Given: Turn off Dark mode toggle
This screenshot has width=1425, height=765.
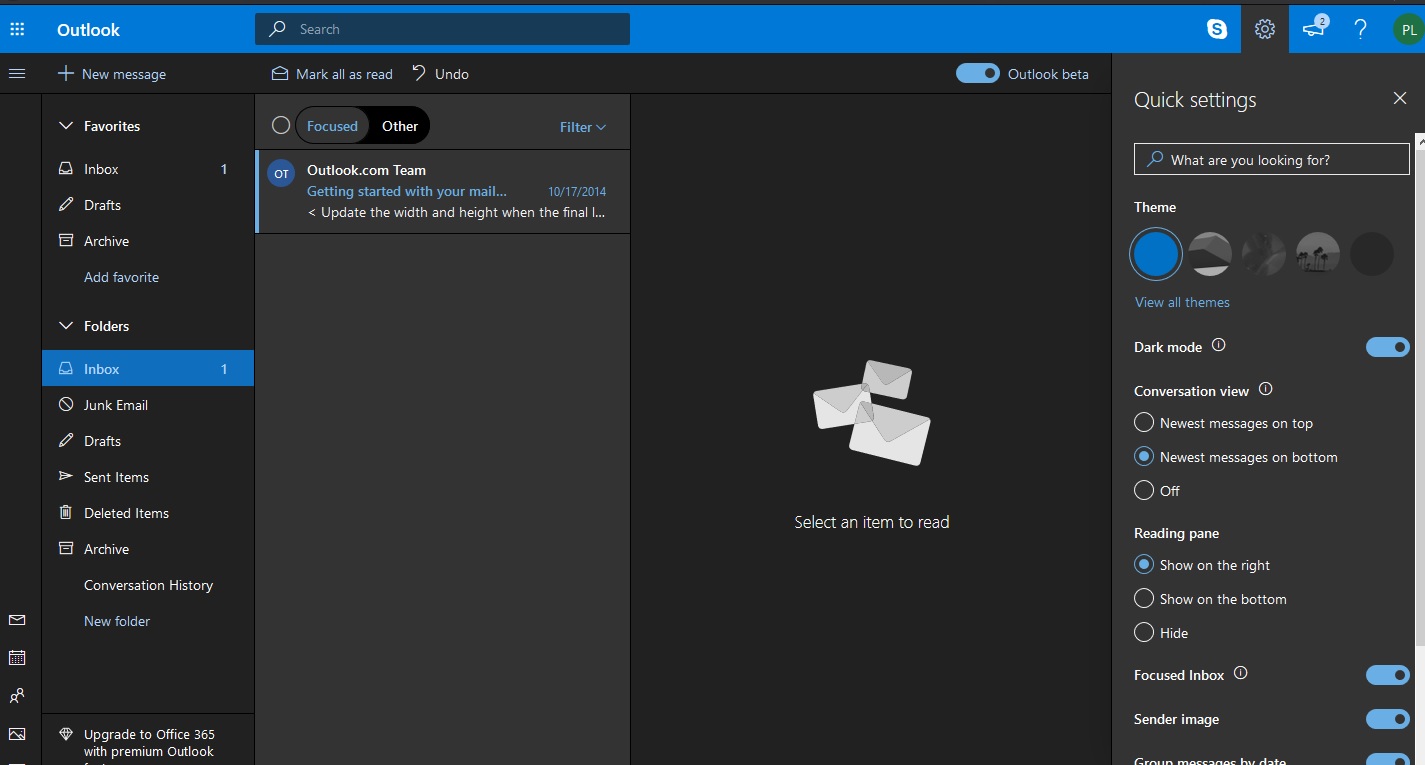Looking at the screenshot, I should (1388, 347).
